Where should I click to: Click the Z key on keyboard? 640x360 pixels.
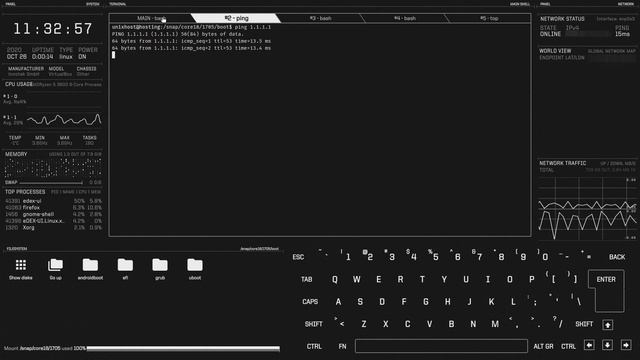click(x=364, y=324)
